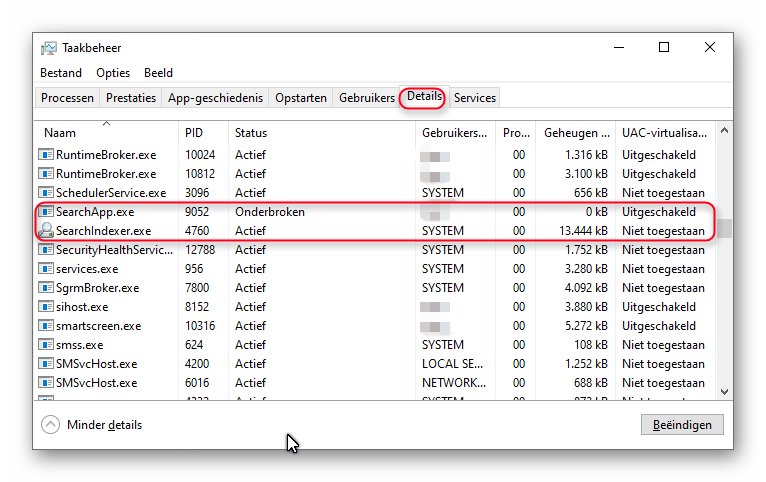Click the LOCAL SE... user cell

point(452,364)
